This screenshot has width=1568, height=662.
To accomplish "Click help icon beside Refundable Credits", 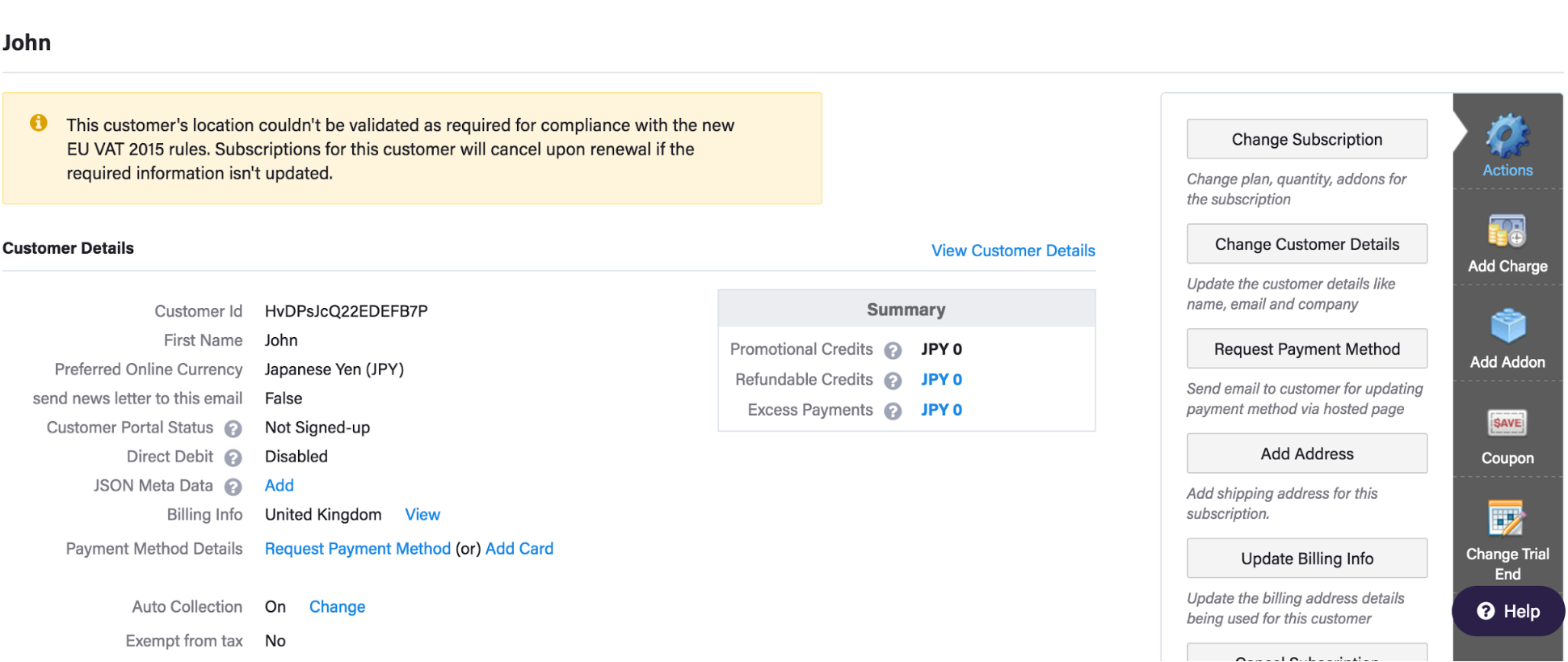I will (893, 381).
